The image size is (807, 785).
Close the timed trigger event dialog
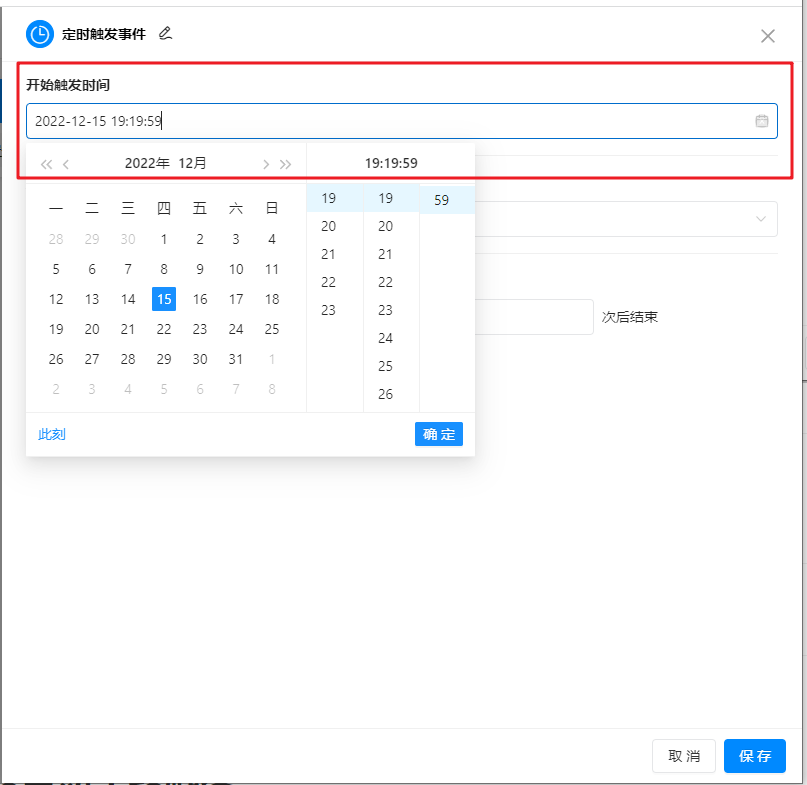click(767, 36)
